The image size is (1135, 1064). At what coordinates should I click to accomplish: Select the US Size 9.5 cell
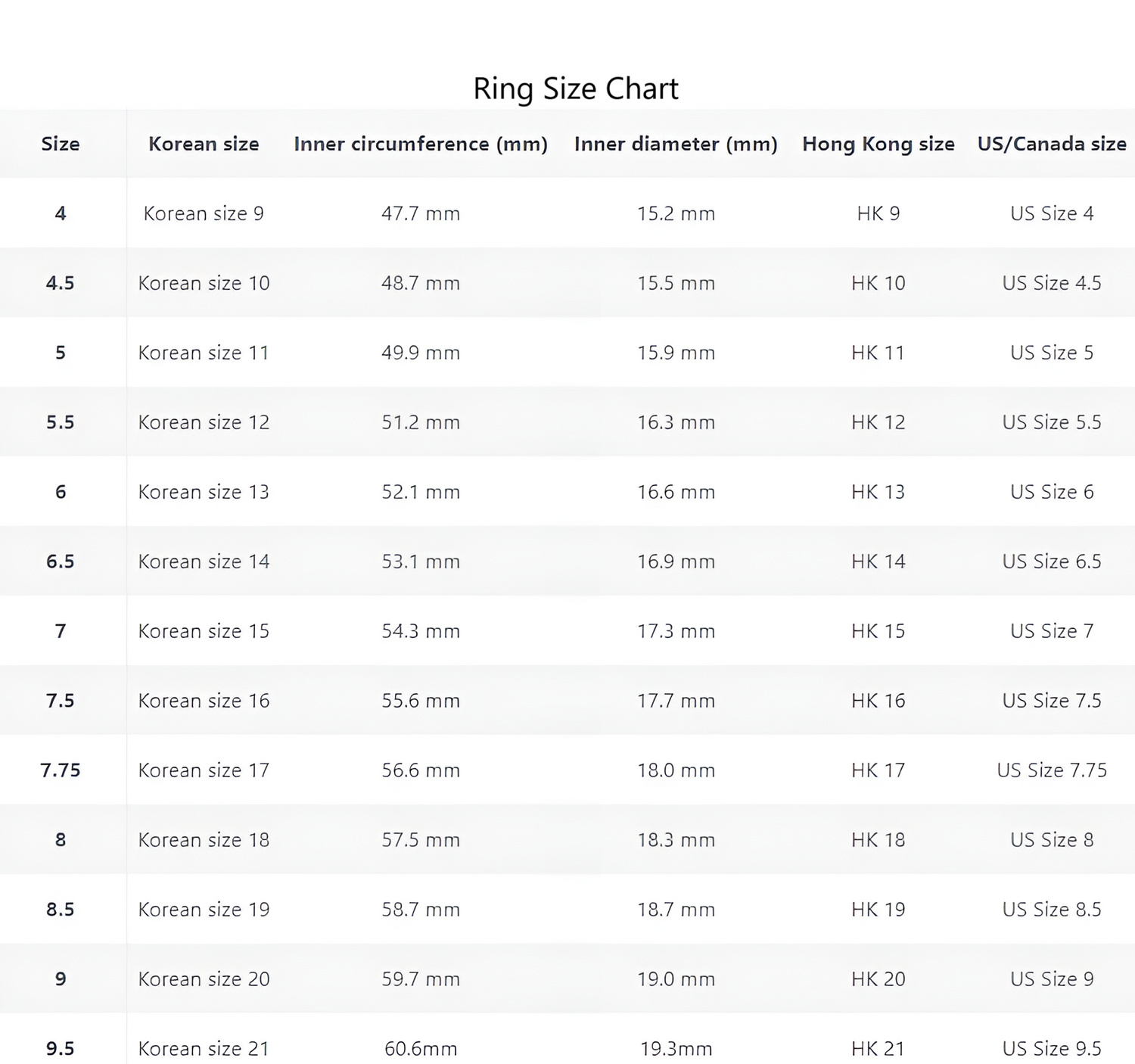point(1052,1049)
